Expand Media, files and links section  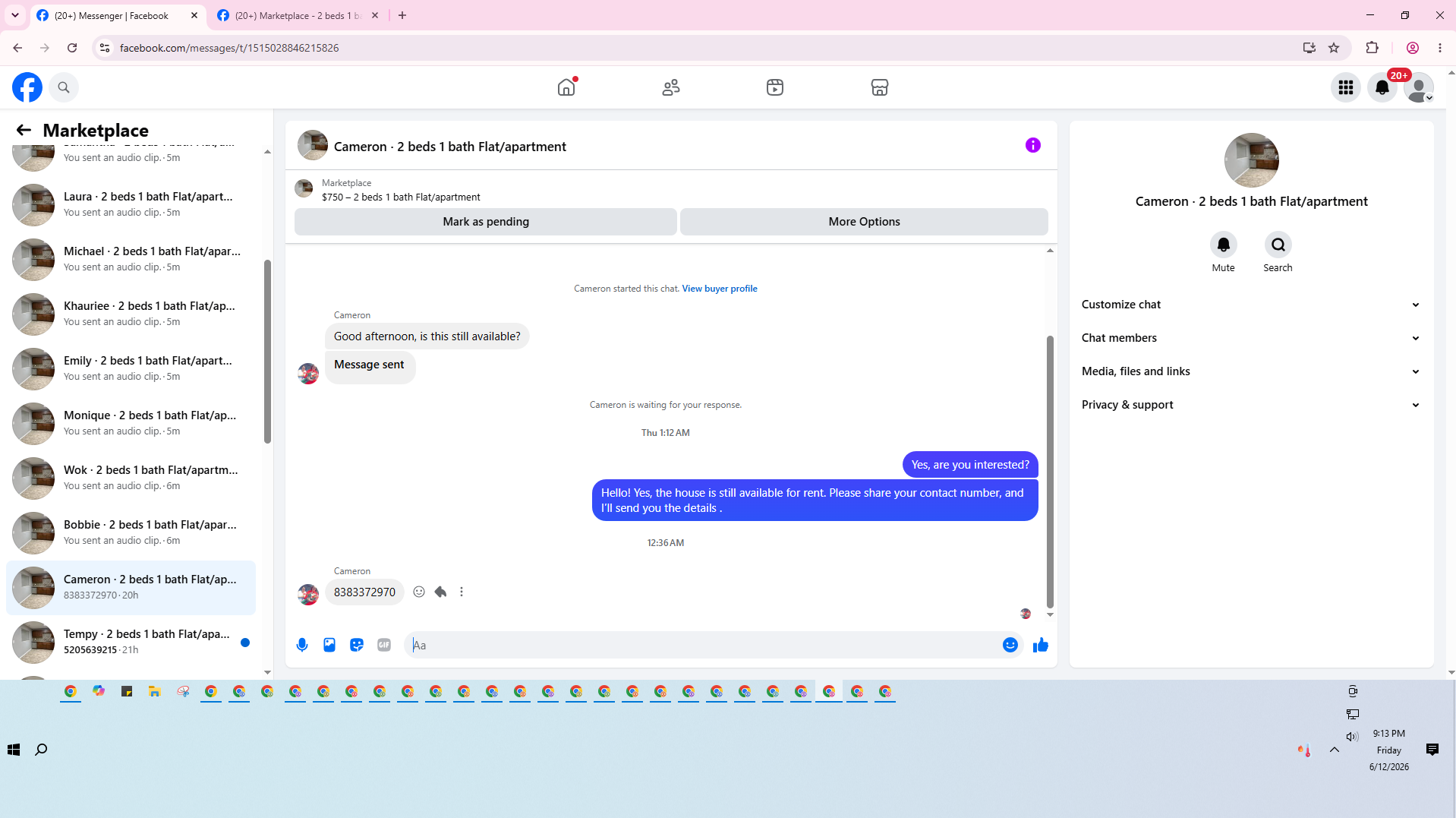(1251, 371)
